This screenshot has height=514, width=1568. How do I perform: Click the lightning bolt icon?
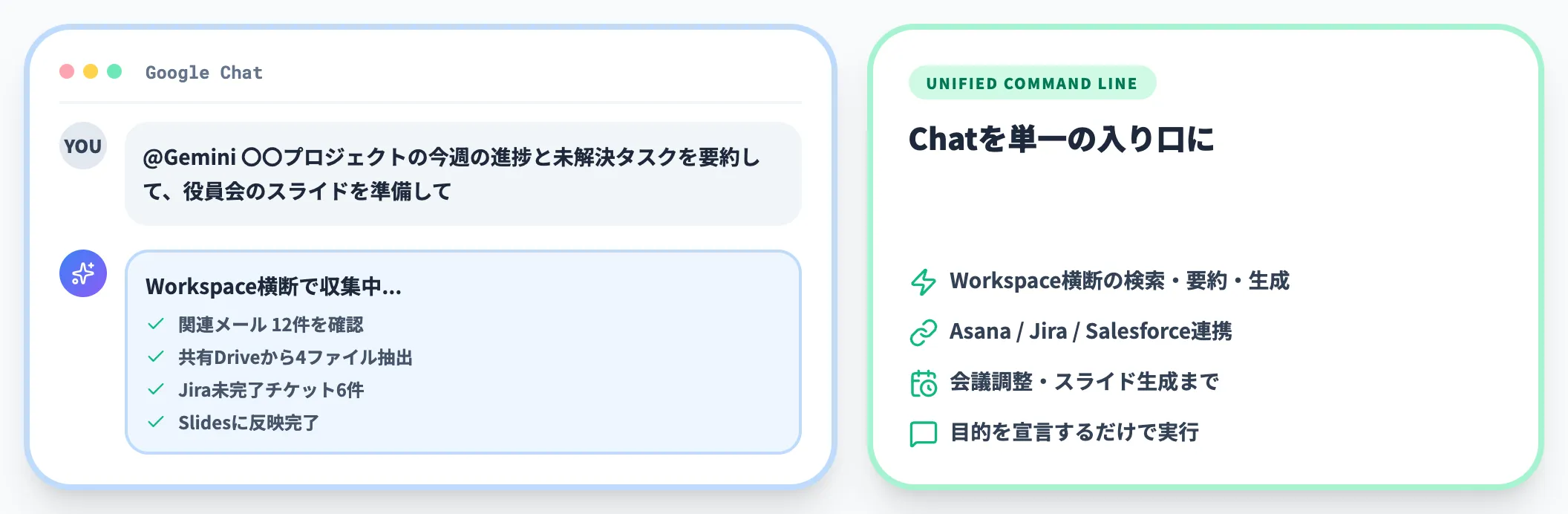coord(924,282)
